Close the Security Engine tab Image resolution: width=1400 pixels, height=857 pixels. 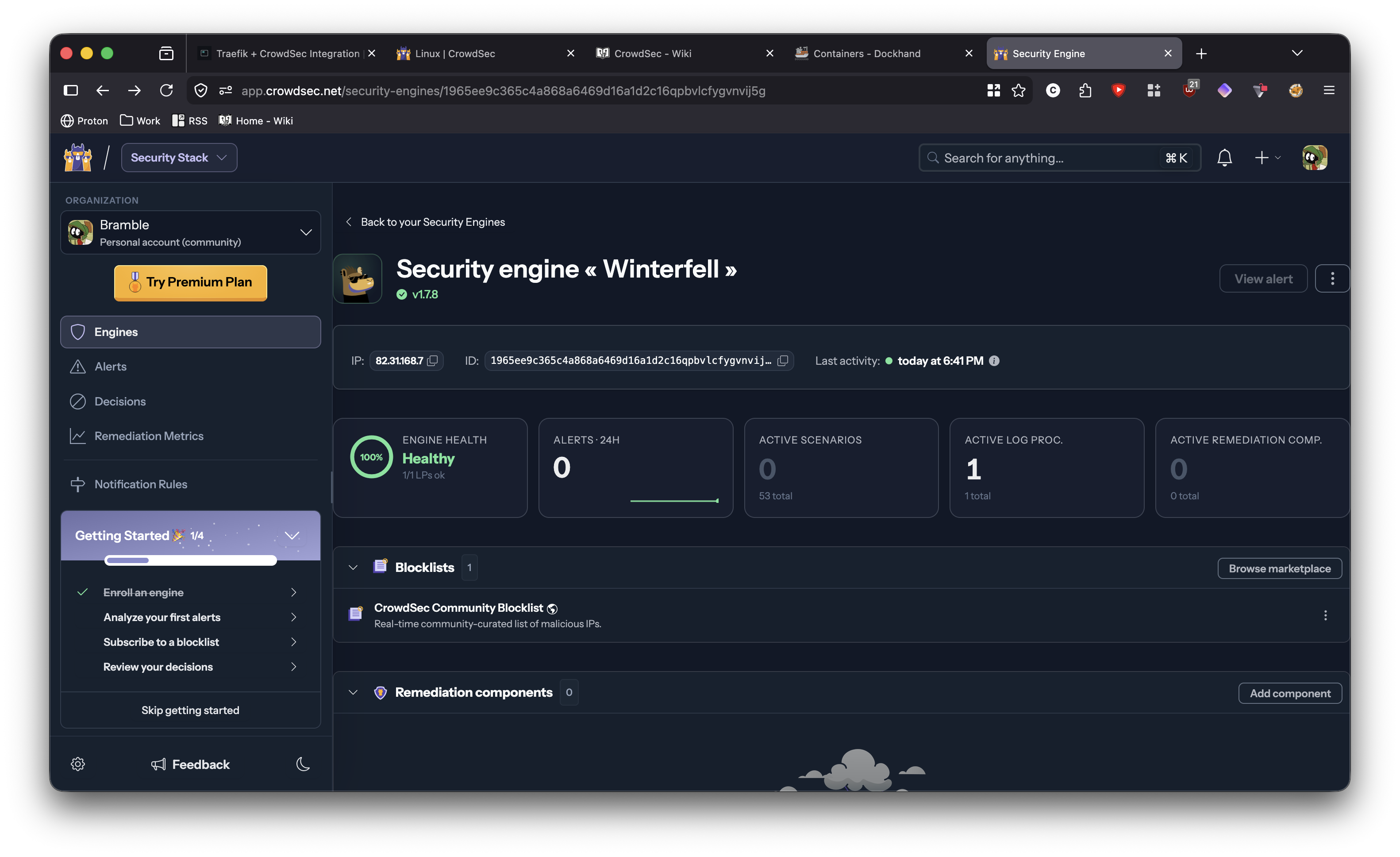[x=1168, y=54]
